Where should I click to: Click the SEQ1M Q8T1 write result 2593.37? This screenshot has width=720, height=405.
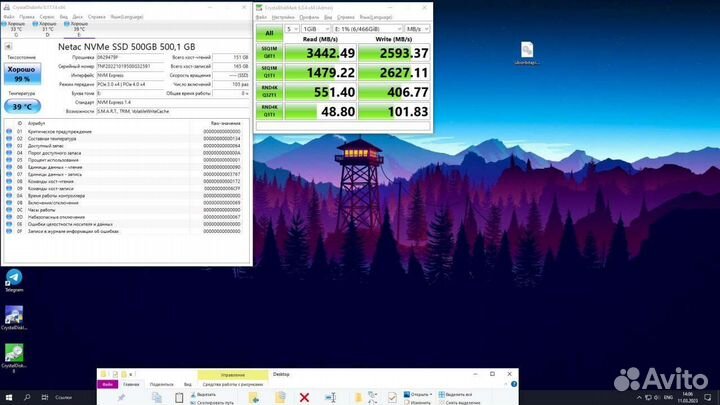coord(394,53)
